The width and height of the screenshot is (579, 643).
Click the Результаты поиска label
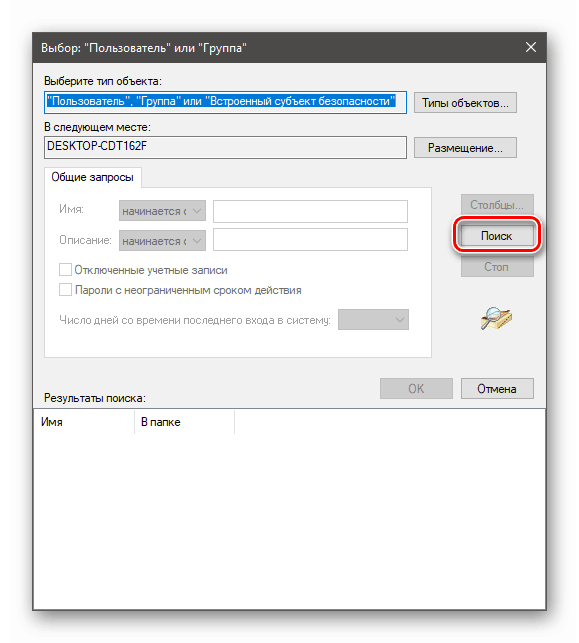coord(95,398)
